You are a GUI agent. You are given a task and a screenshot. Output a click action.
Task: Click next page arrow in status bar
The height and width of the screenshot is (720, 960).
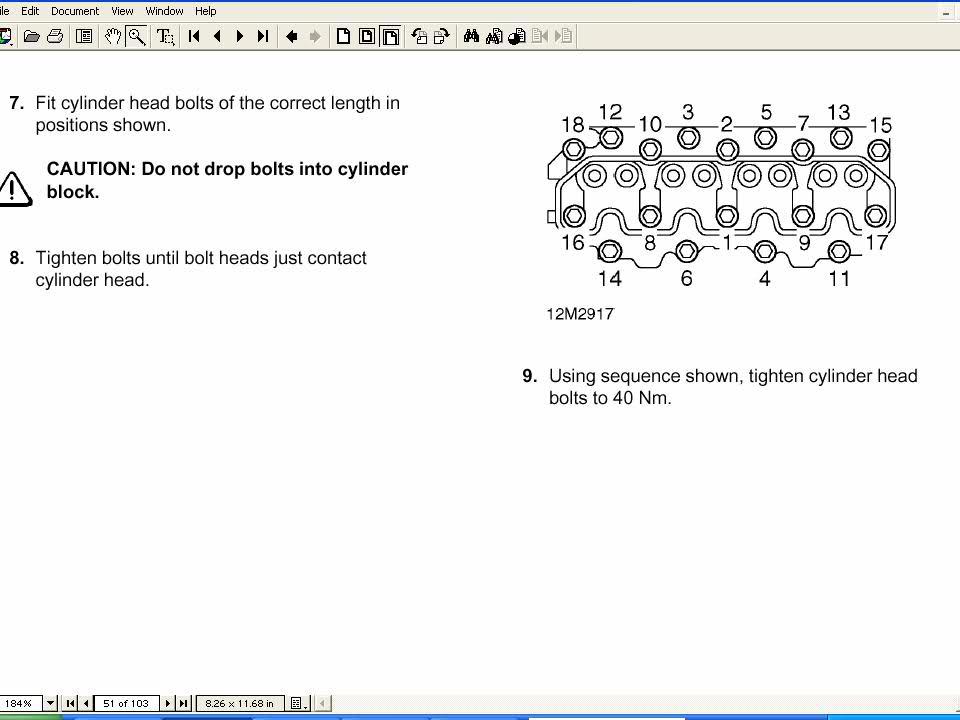168,703
